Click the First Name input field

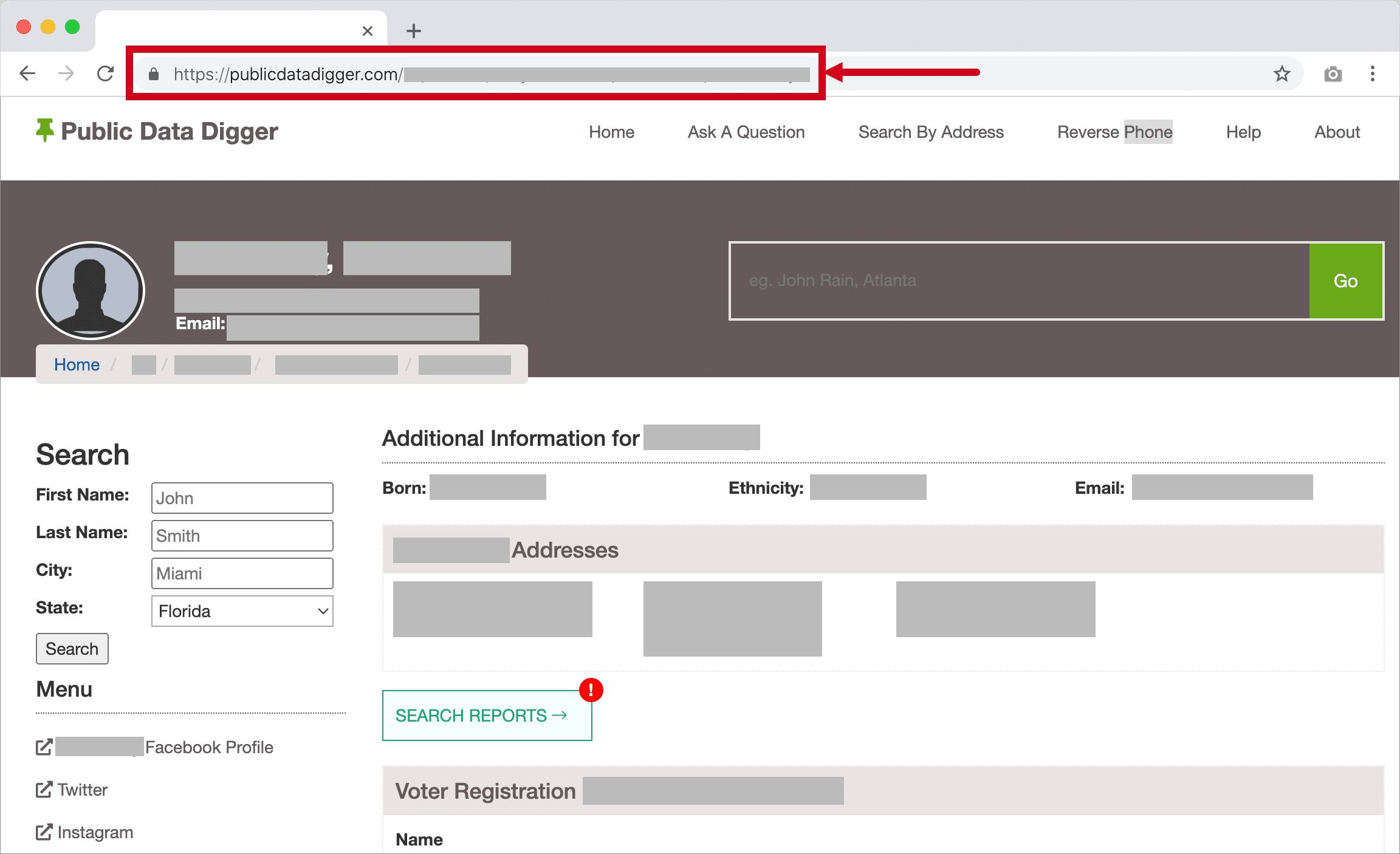coord(242,498)
